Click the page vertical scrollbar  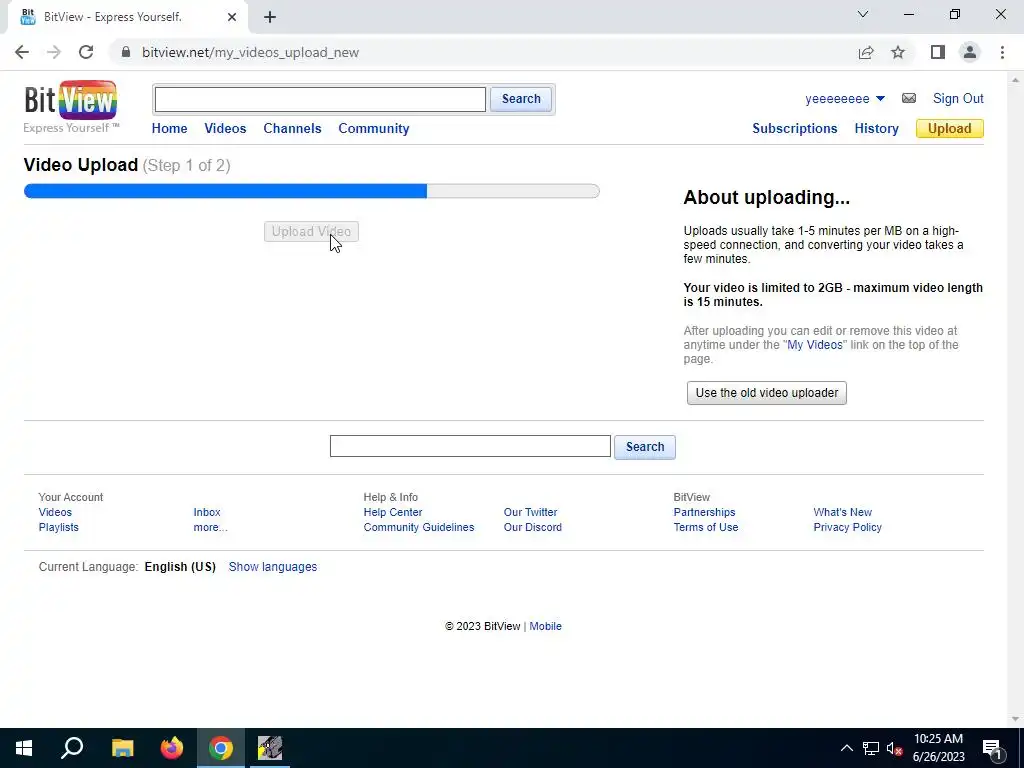(x=1014, y=398)
